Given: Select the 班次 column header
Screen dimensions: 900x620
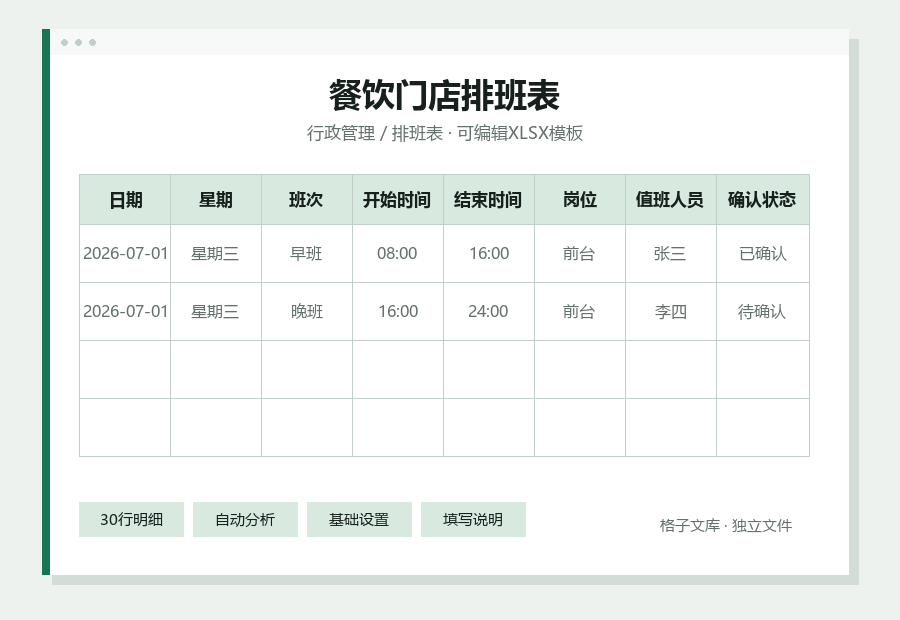Looking at the screenshot, I should (307, 200).
